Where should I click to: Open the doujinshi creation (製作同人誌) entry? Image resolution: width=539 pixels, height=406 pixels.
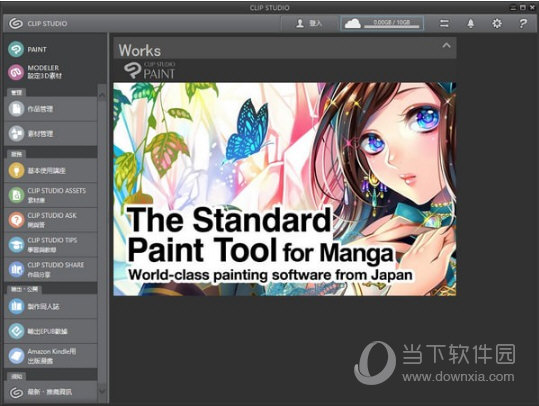pyautogui.click(x=51, y=306)
